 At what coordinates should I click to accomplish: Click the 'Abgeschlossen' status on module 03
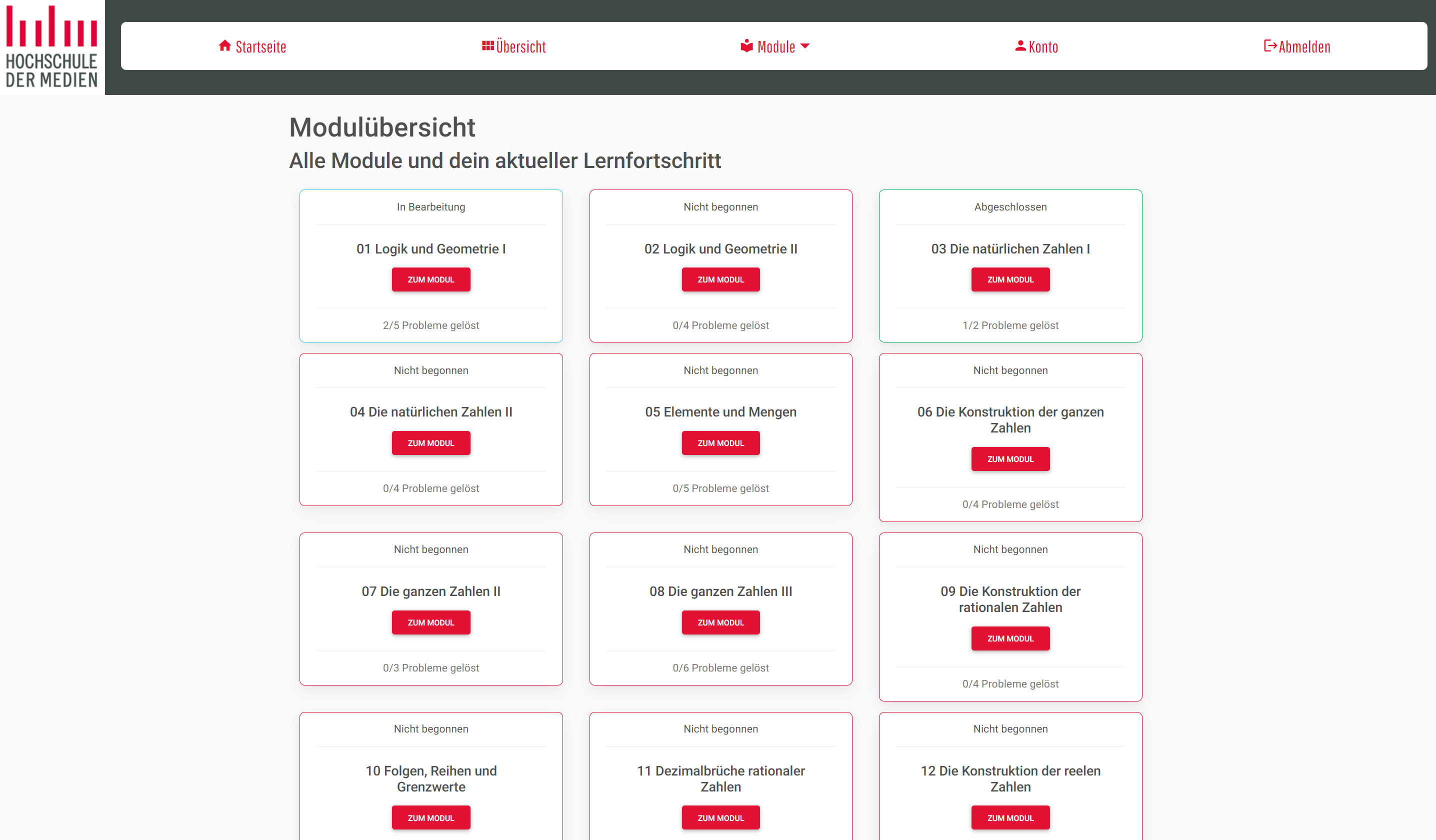(x=1010, y=207)
